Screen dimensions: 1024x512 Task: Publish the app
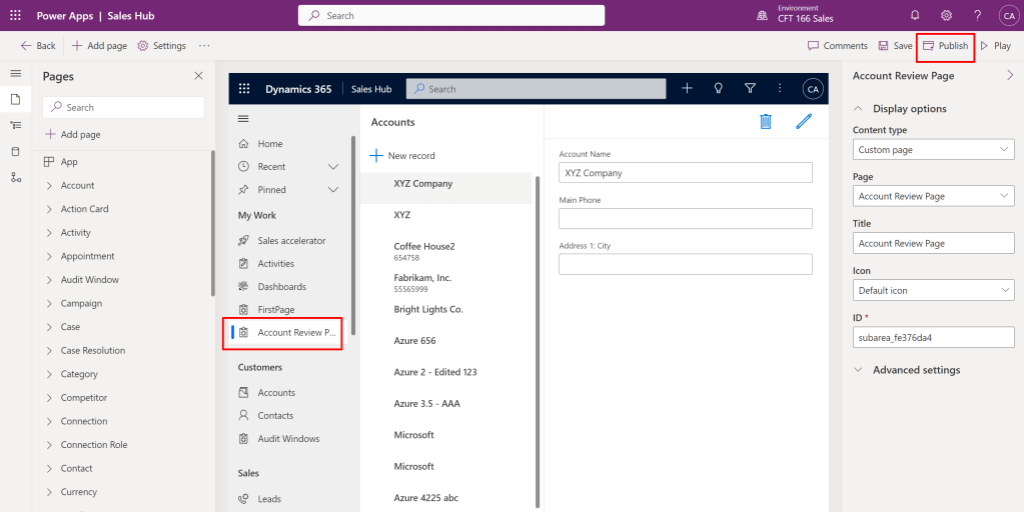coord(946,46)
